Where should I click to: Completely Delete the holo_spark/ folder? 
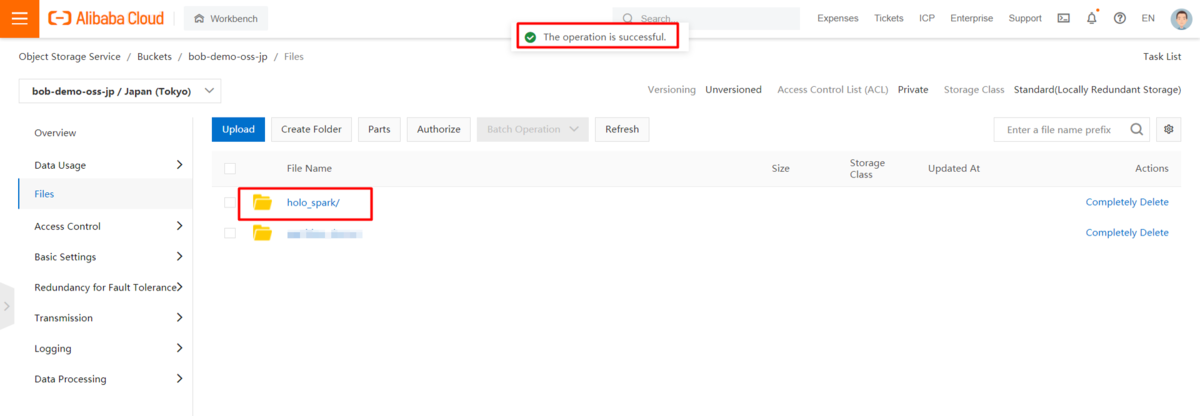pyautogui.click(x=1127, y=202)
